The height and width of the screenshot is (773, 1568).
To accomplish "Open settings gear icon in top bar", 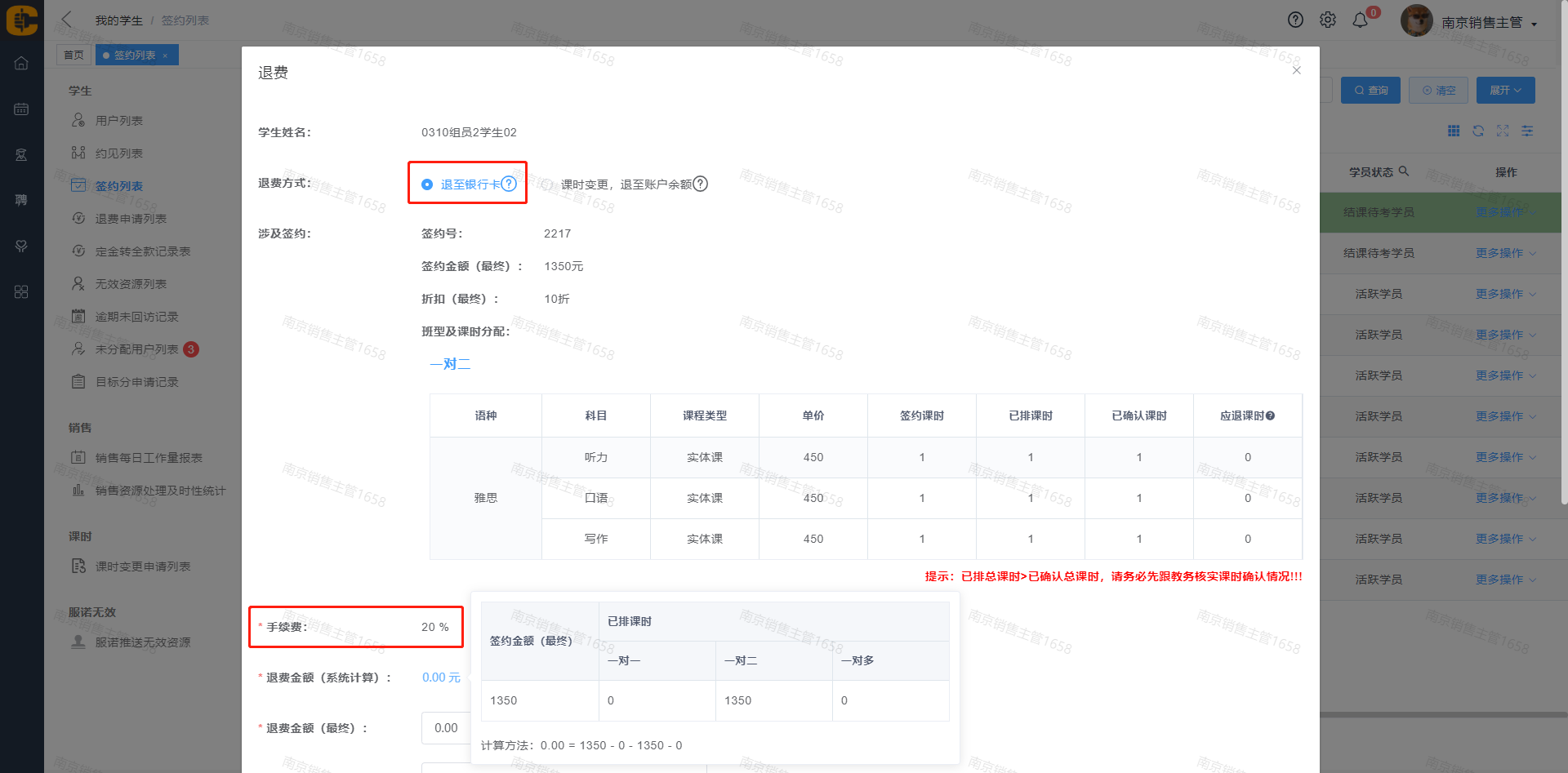I will pyautogui.click(x=1328, y=20).
